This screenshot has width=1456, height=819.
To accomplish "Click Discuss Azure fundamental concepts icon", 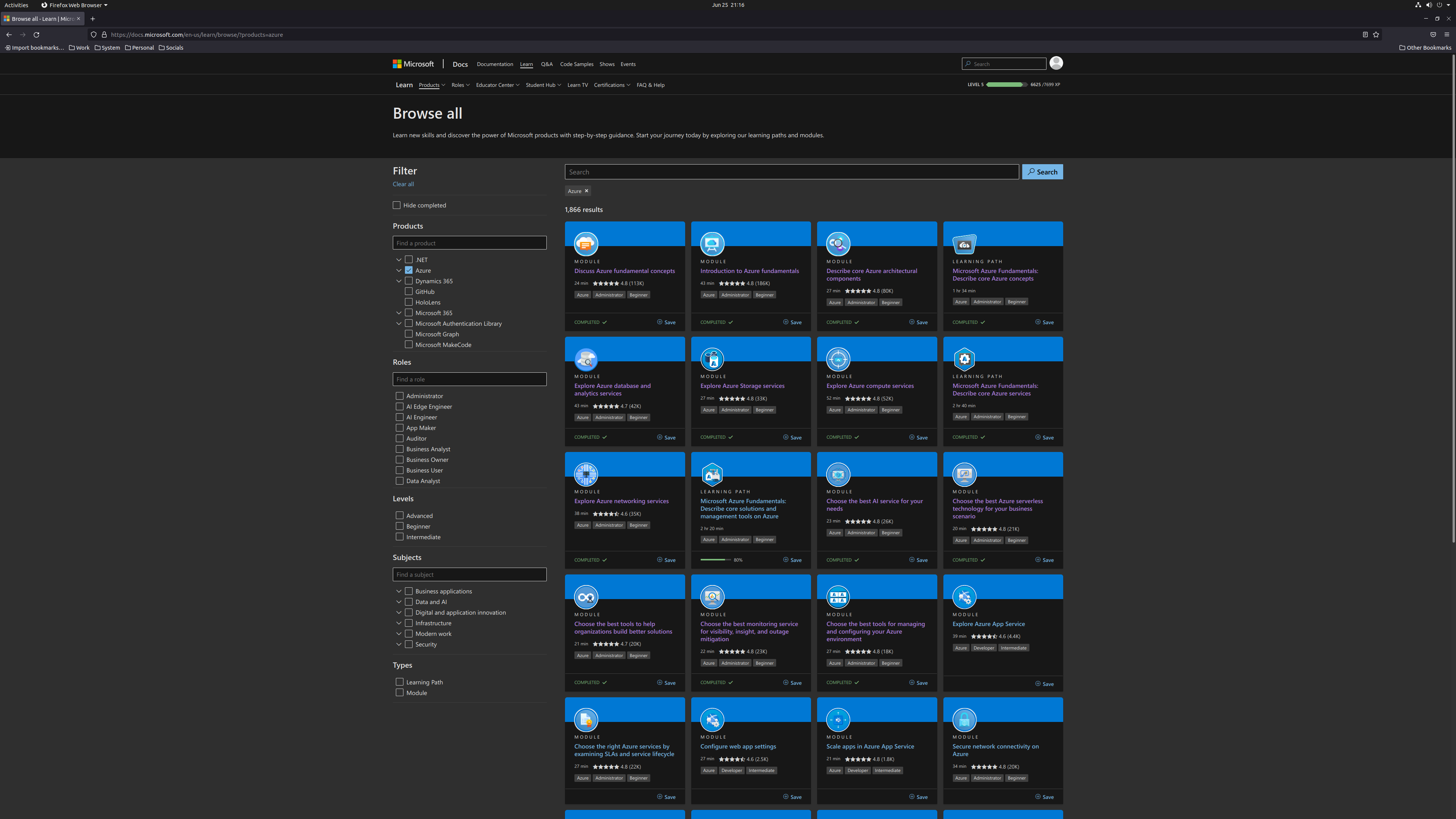I will coord(586,244).
